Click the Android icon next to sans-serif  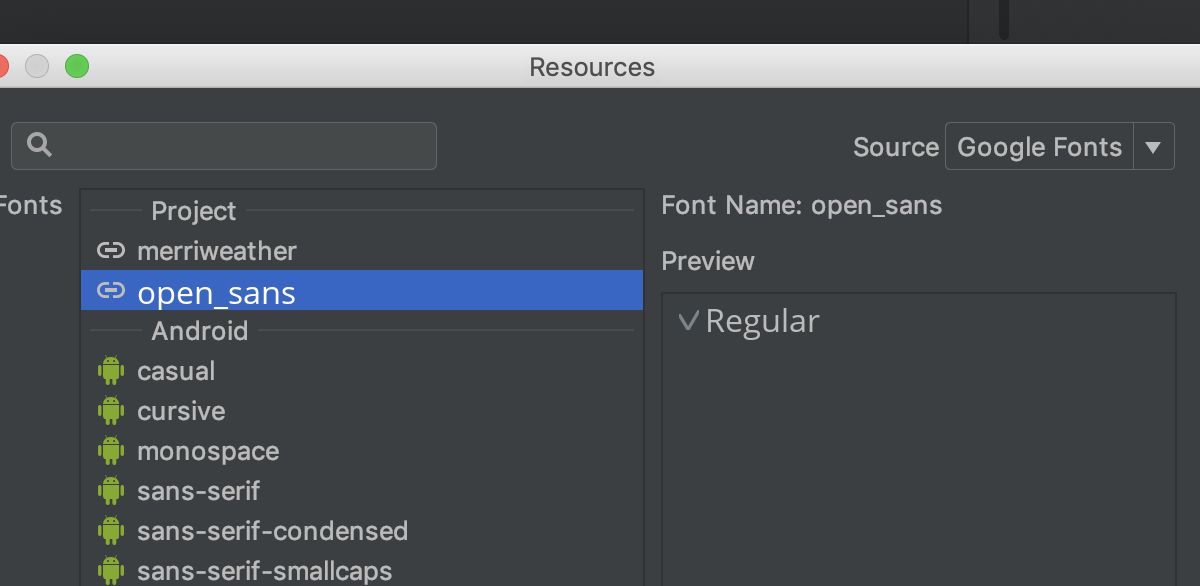pos(111,490)
